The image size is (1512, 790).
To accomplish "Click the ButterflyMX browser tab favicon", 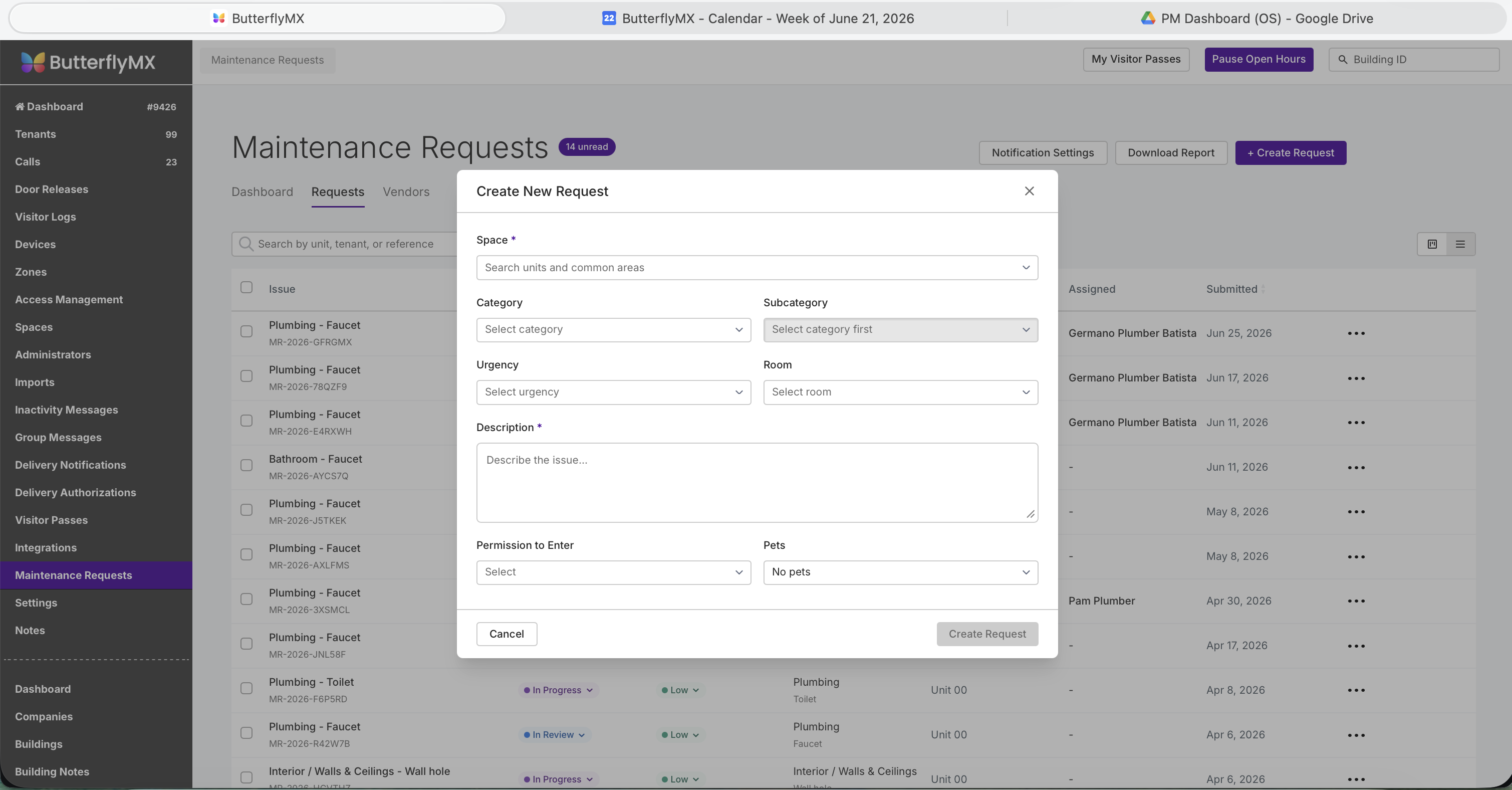I will (x=219, y=18).
